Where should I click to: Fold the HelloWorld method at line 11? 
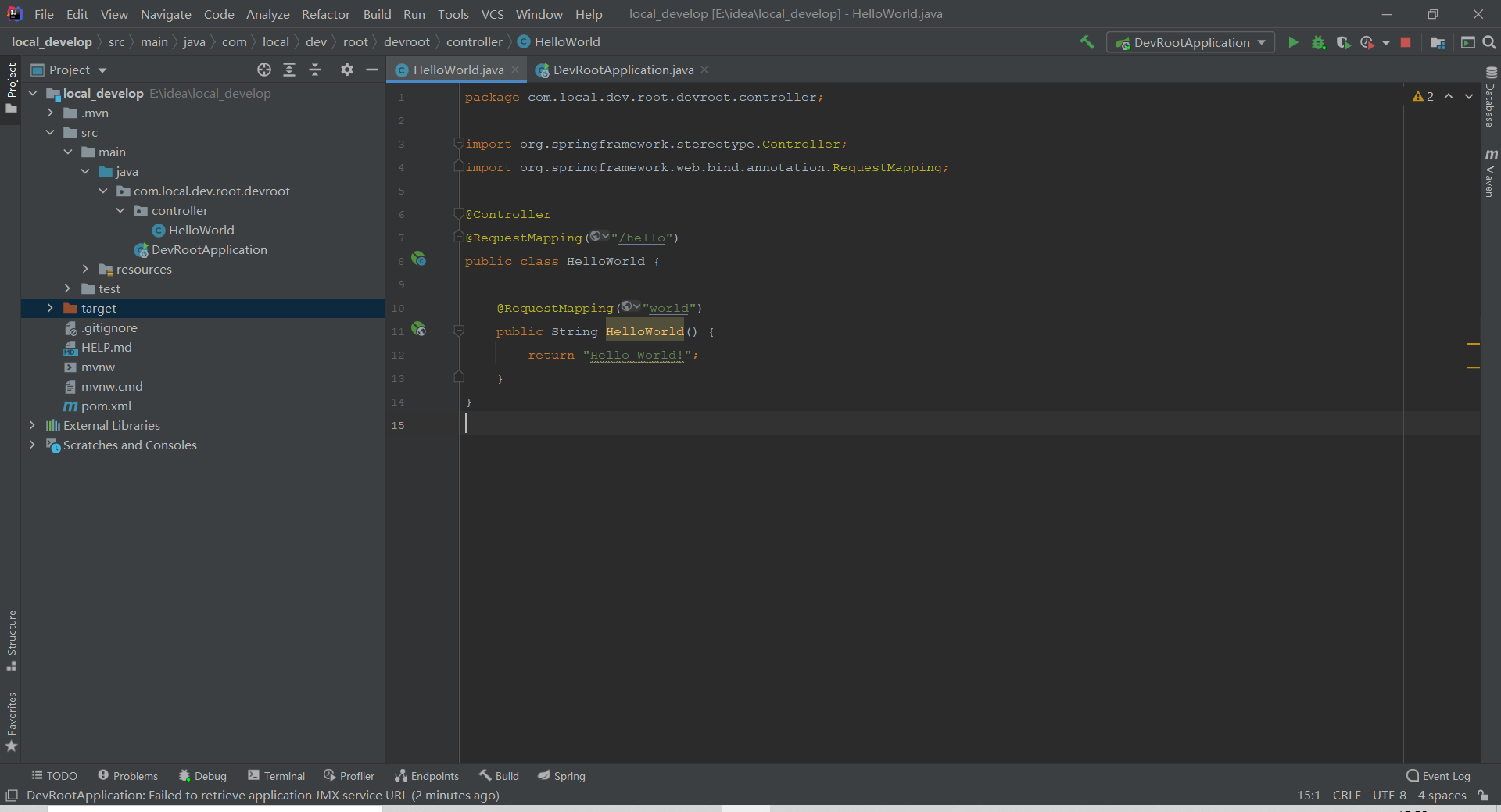(x=459, y=331)
